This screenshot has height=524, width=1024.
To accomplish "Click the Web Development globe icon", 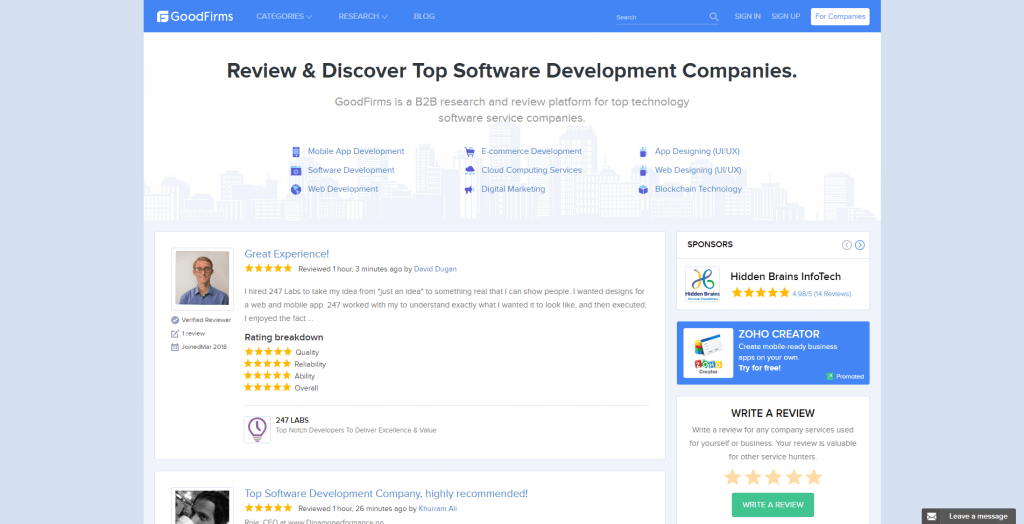I will pyautogui.click(x=296, y=189).
